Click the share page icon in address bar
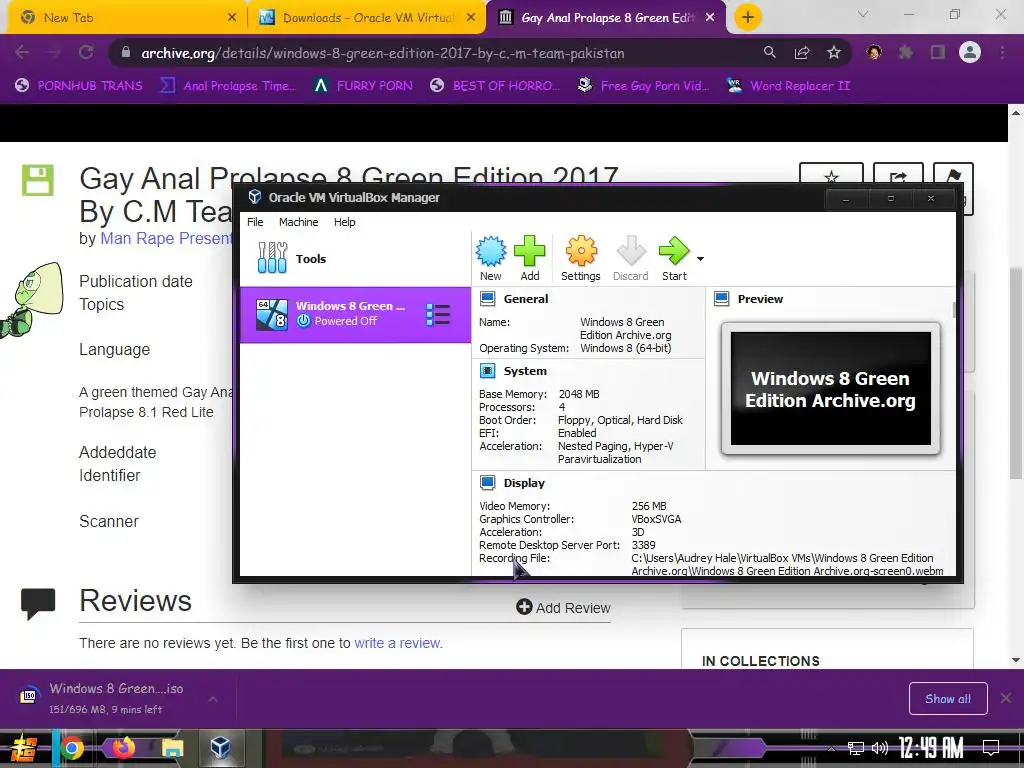The height and width of the screenshot is (768, 1024). pyautogui.click(x=802, y=53)
